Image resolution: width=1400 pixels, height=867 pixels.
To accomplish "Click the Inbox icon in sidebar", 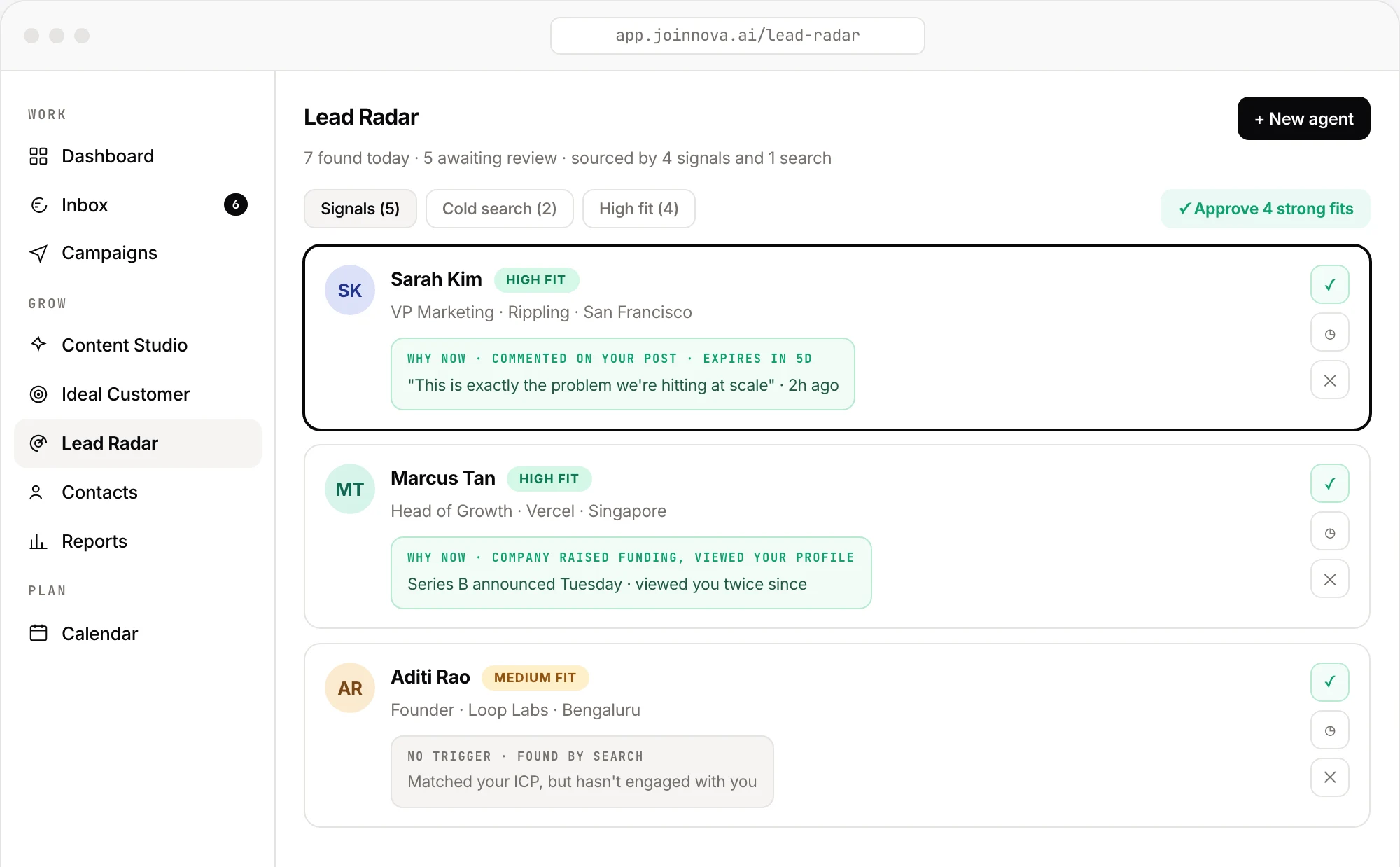I will click(38, 205).
